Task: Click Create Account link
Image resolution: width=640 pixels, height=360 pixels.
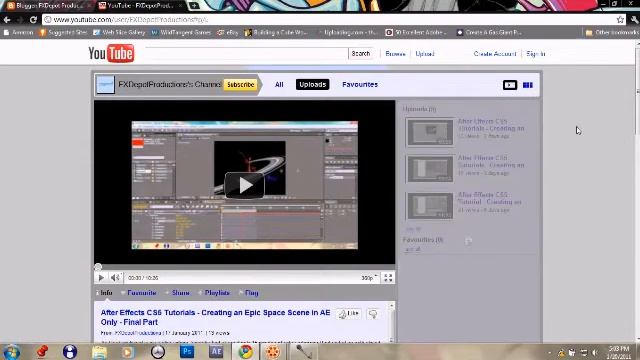Action: click(x=495, y=54)
